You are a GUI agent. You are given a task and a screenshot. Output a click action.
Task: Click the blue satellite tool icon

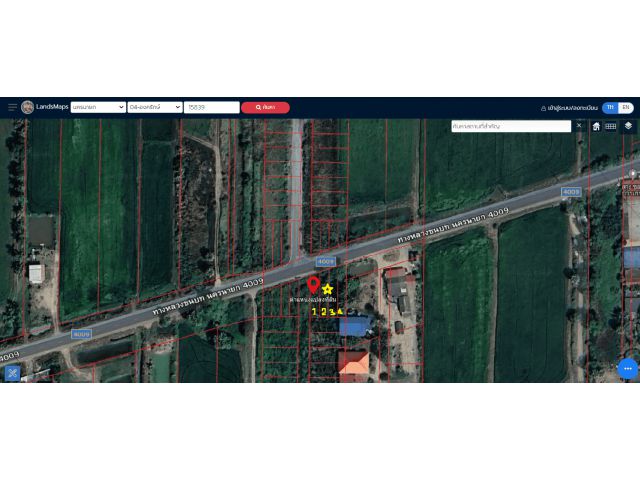coord(13,373)
